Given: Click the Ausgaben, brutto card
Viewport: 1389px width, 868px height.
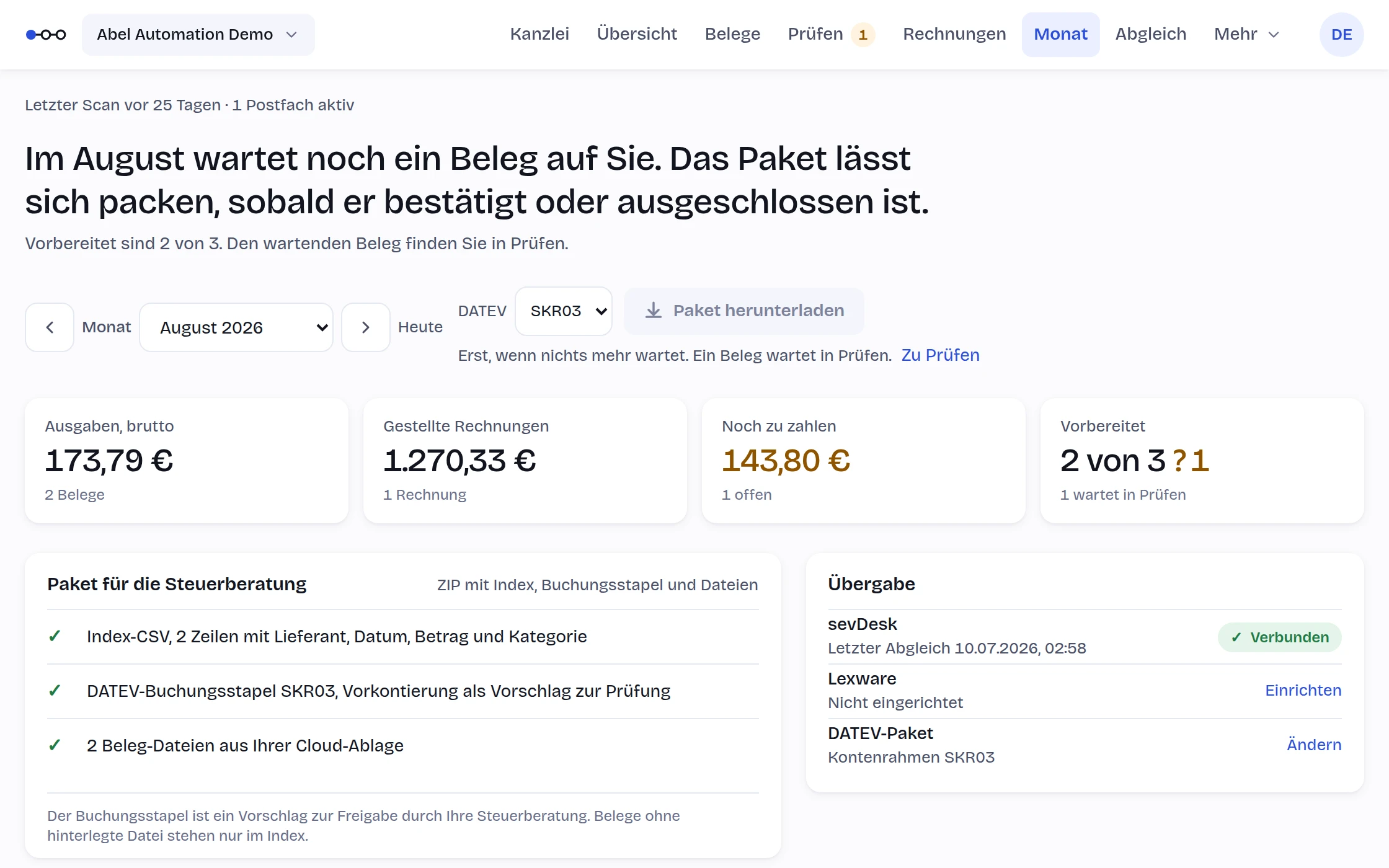Looking at the screenshot, I should (x=187, y=461).
